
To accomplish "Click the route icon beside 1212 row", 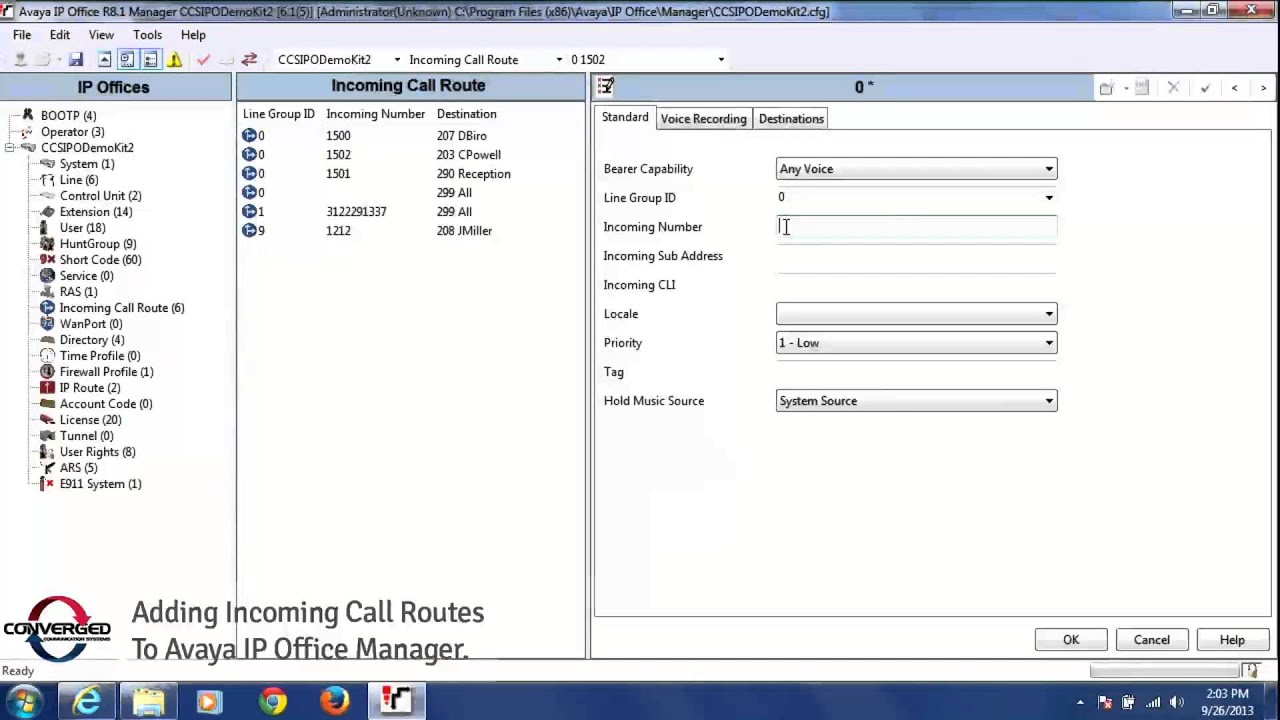I will point(249,231).
